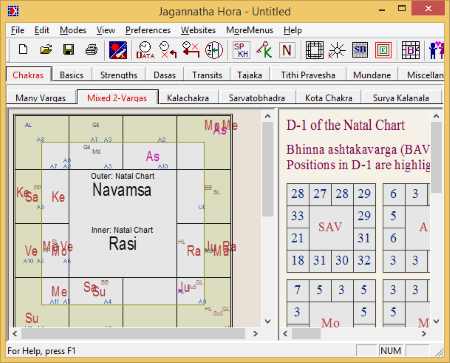This screenshot has height=363, width=450.
Task: Click the red N toolbar icon
Action: coord(287,50)
